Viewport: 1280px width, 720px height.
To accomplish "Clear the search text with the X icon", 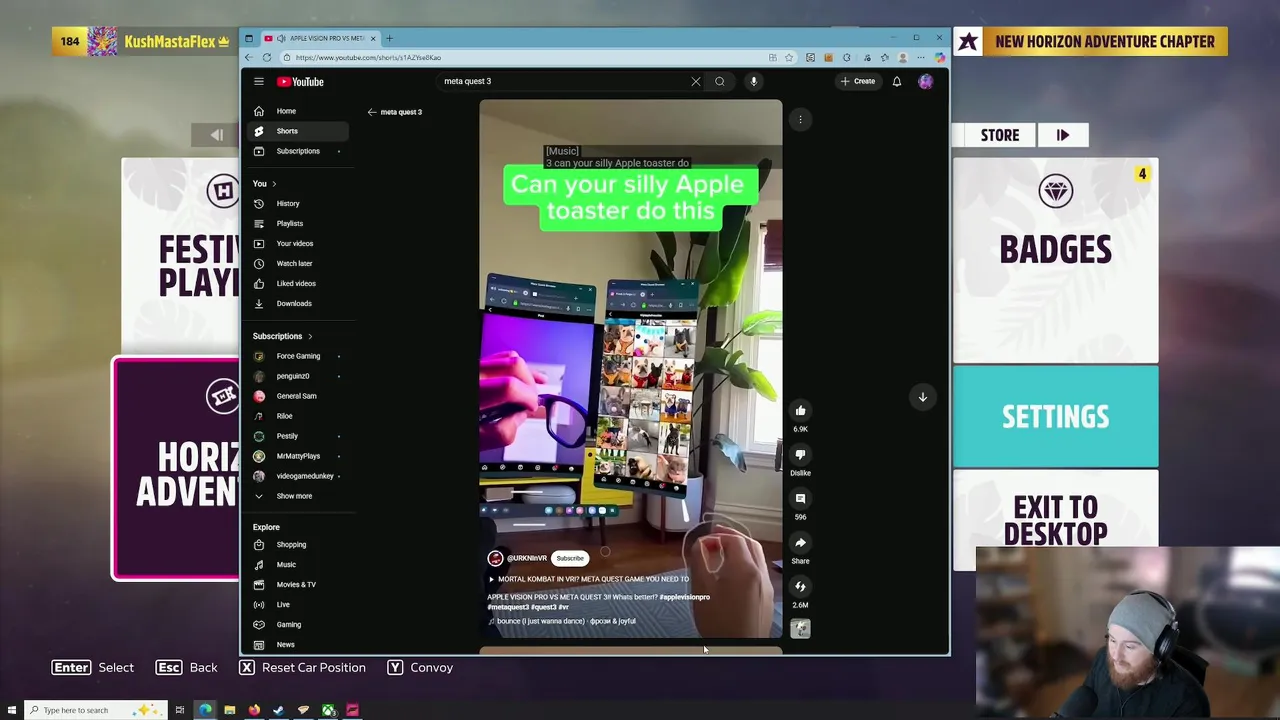I will click(x=696, y=81).
